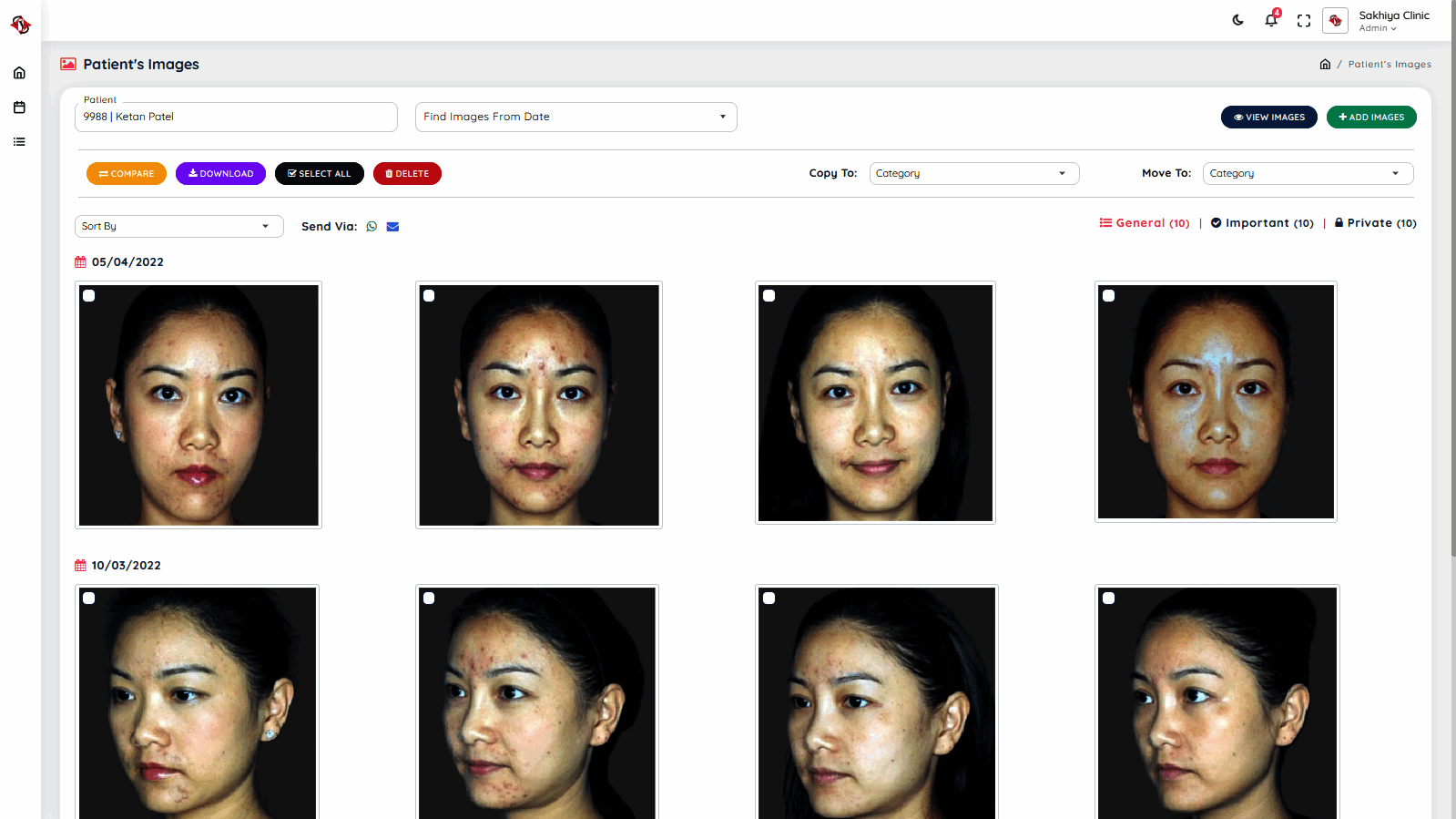Click the Compare button

pyautogui.click(x=127, y=173)
